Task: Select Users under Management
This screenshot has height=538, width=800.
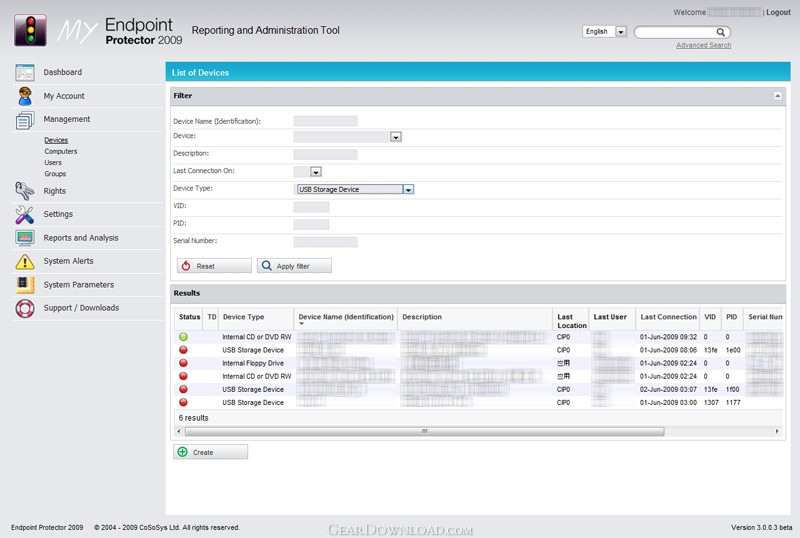Action: pyautogui.click(x=53, y=163)
